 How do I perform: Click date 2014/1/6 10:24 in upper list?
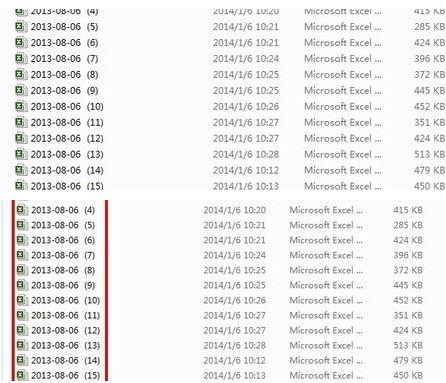[x=246, y=59]
